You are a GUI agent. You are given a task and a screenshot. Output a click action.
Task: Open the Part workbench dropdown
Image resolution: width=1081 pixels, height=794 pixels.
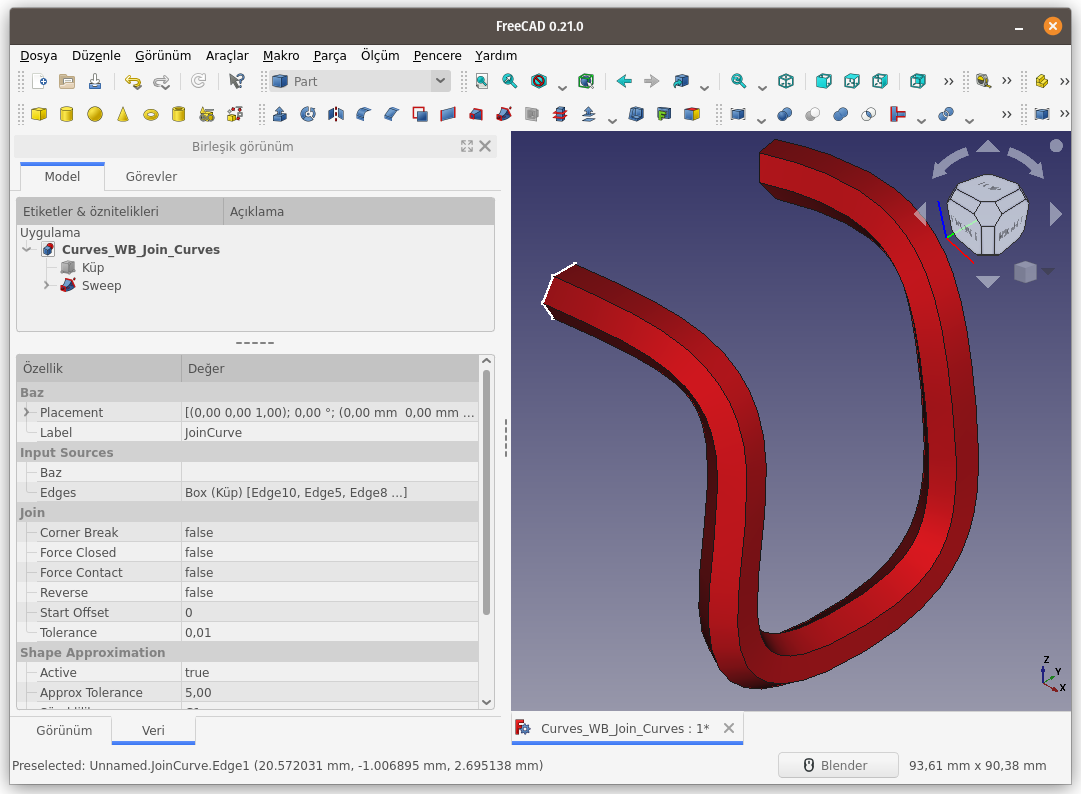[361, 81]
